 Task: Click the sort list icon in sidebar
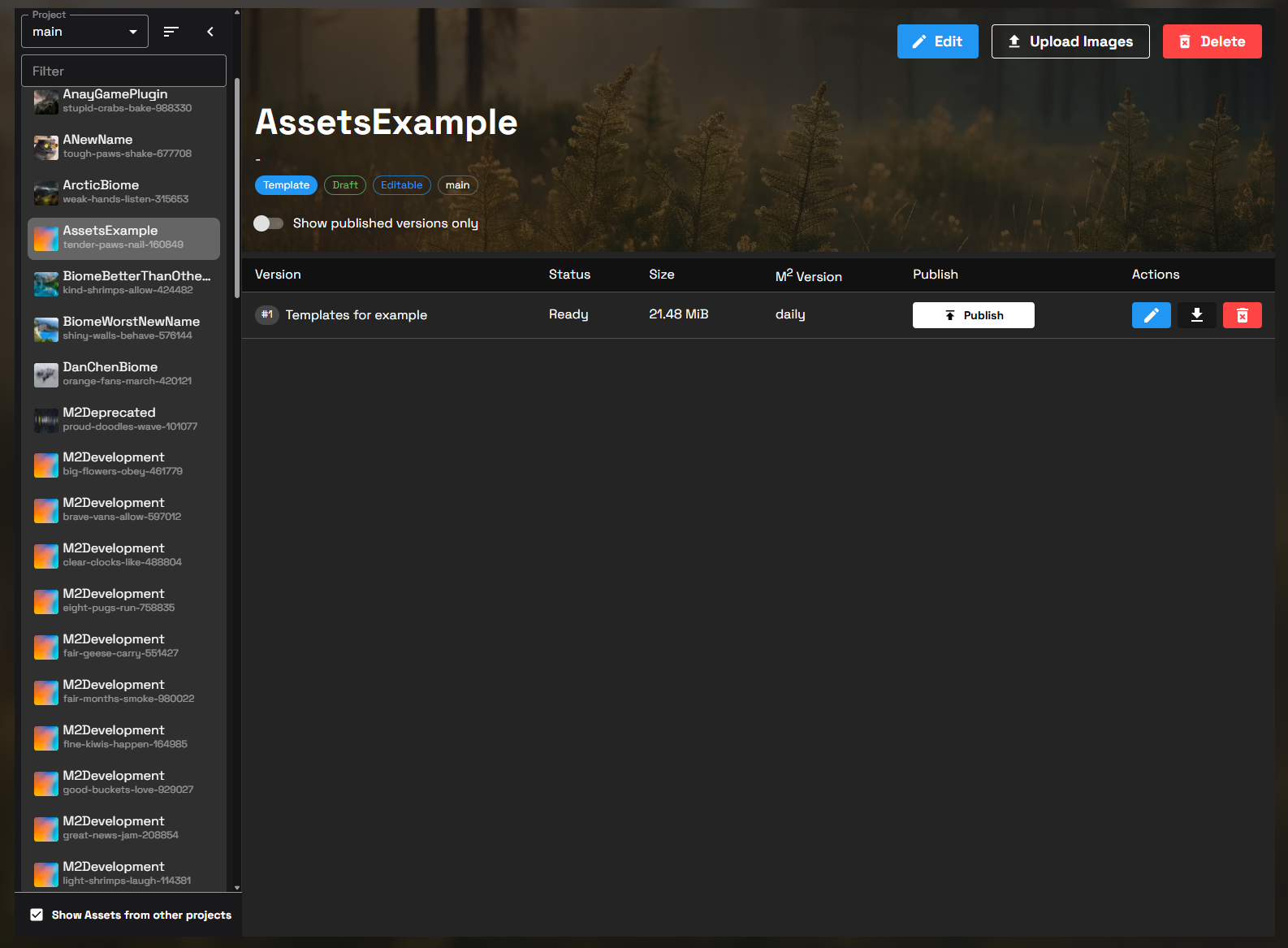(x=171, y=32)
